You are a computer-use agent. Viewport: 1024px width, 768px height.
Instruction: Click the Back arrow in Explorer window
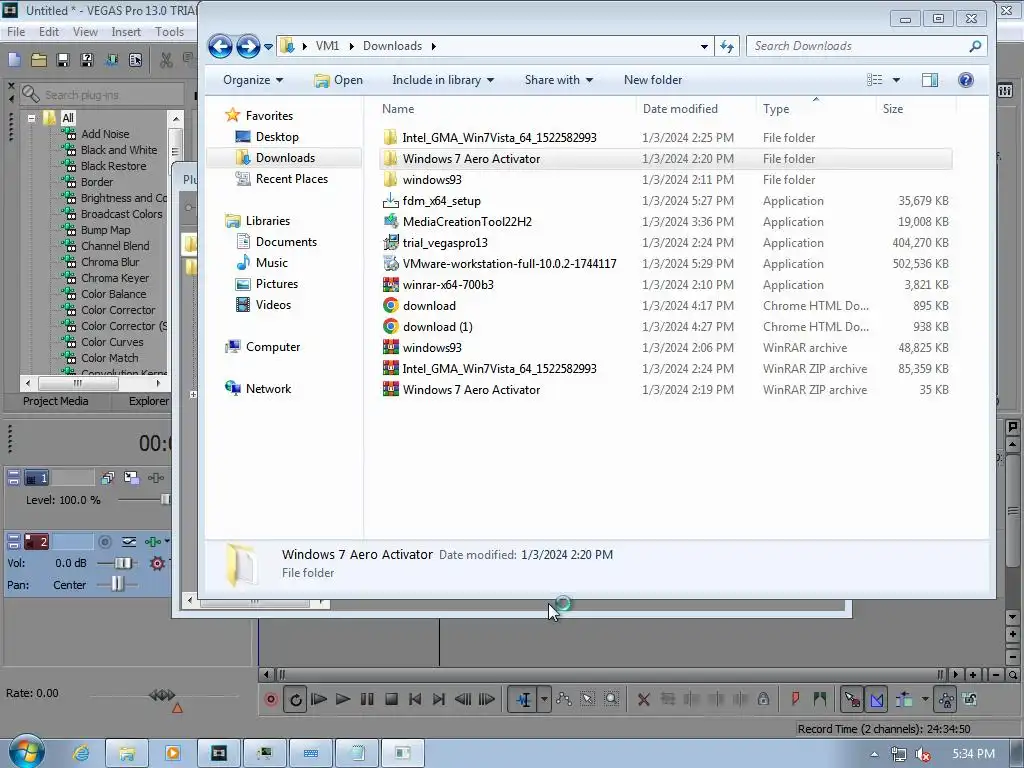tap(220, 46)
